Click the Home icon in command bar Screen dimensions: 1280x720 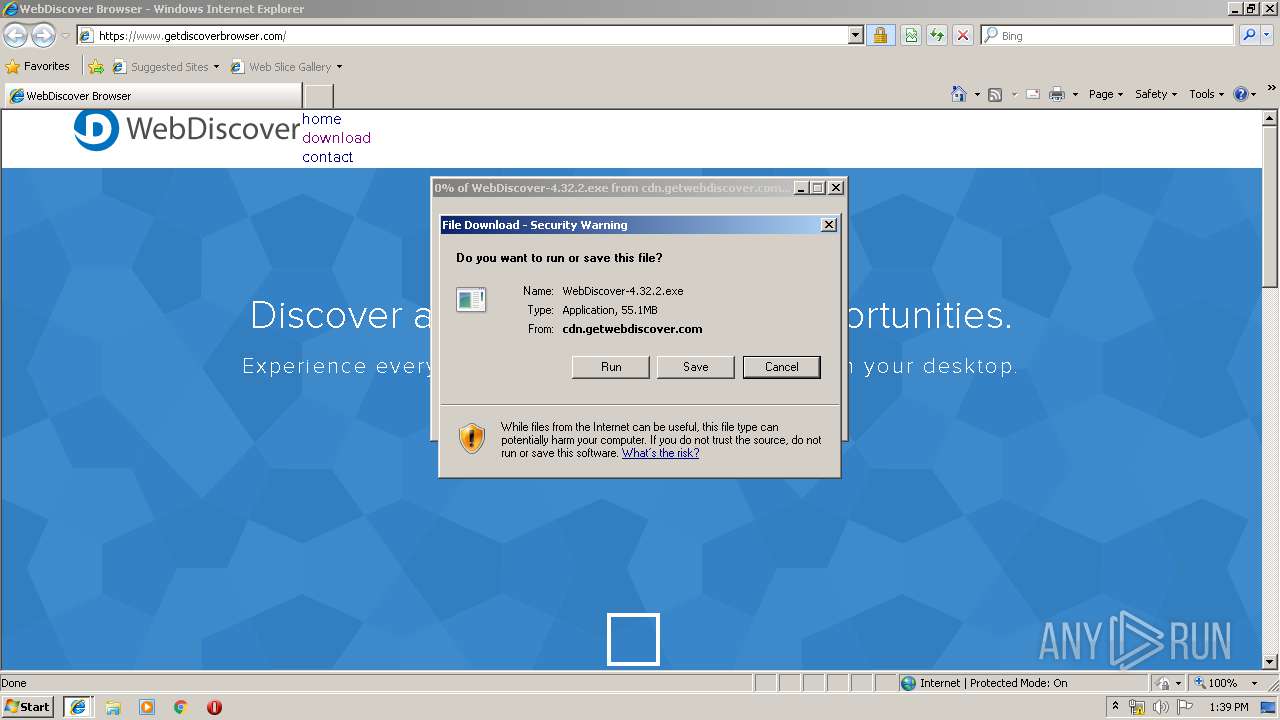(x=958, y=94)
